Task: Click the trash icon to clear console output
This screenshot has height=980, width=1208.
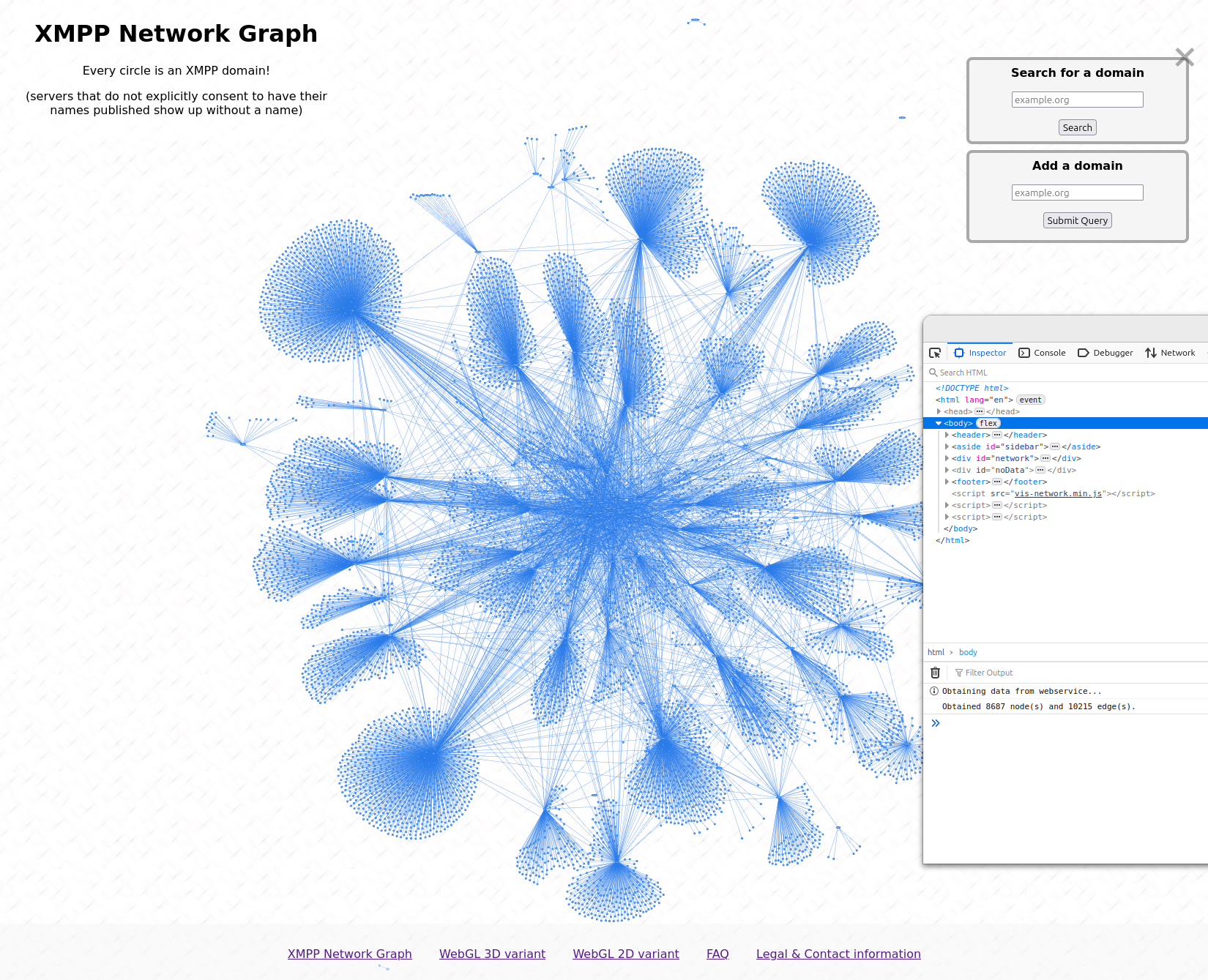Action: [935, 673]
